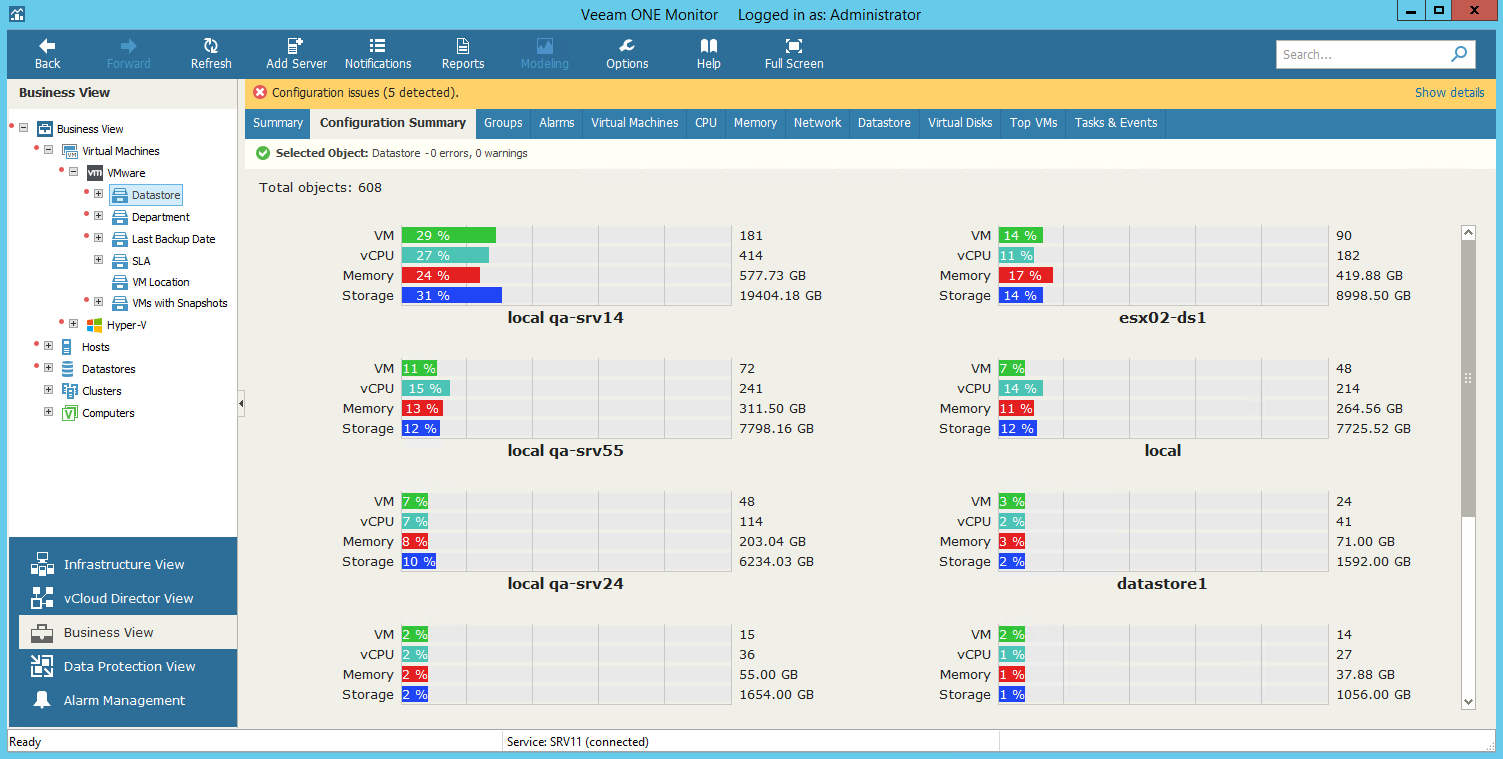Open the Top VMs tab
Screen dimensions: 1503x759
click(1033, 123)
